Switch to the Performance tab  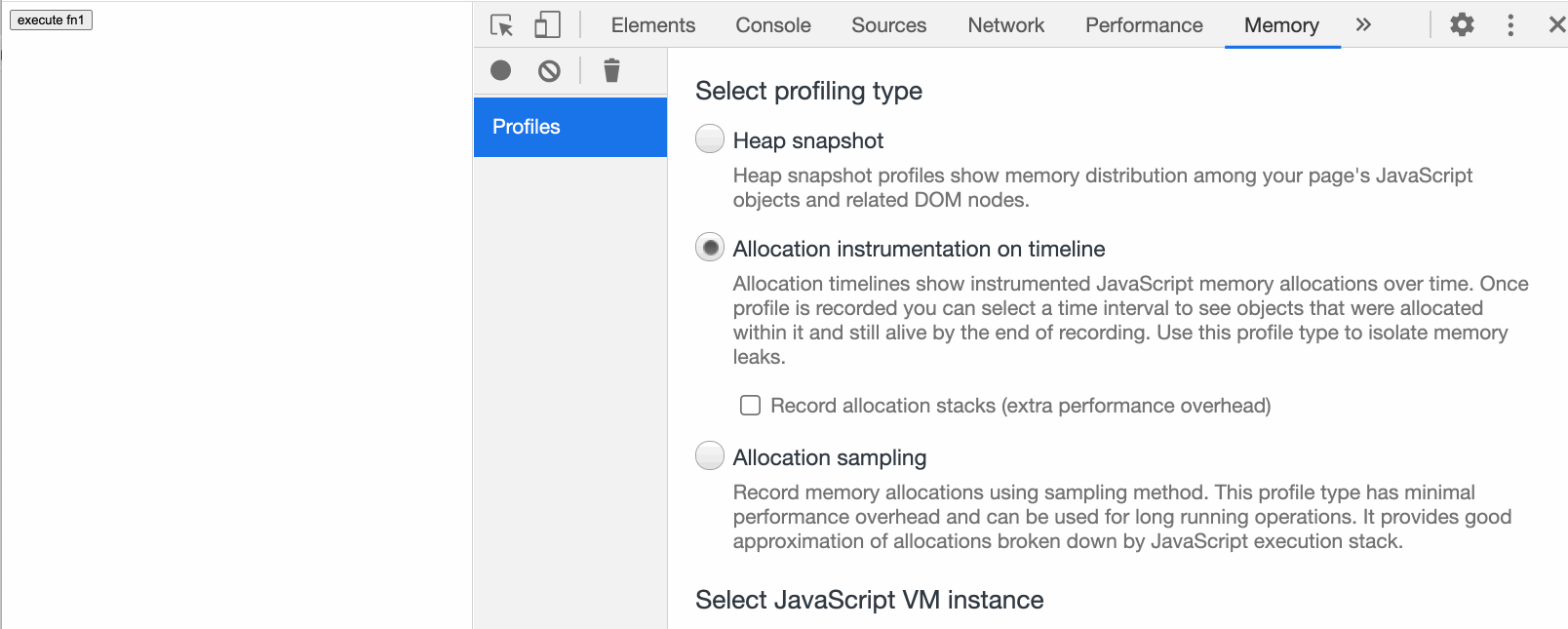click(1144, 25)
